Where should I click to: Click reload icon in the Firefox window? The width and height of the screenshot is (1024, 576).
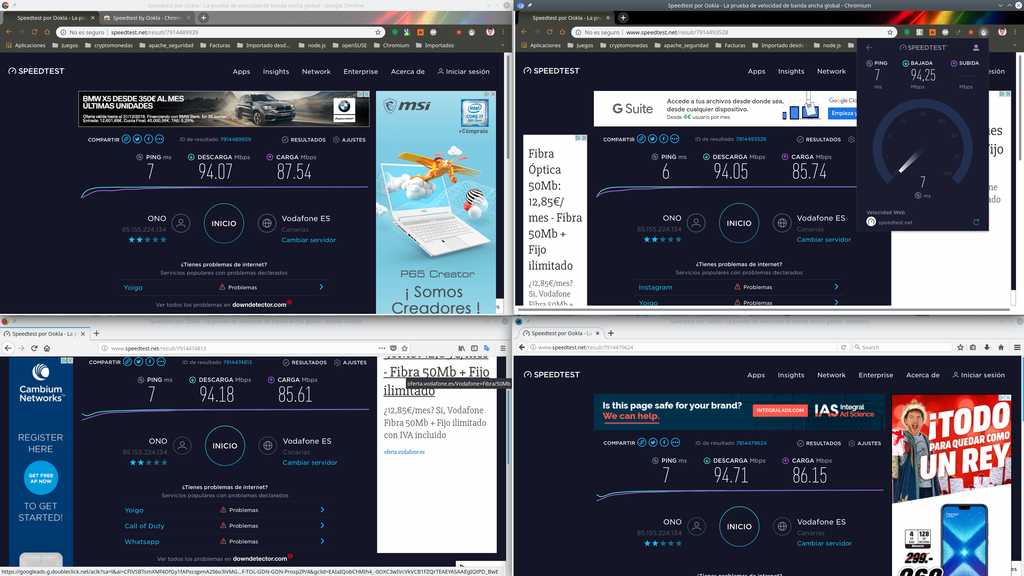pyautogui.click(x=34, y=348)
